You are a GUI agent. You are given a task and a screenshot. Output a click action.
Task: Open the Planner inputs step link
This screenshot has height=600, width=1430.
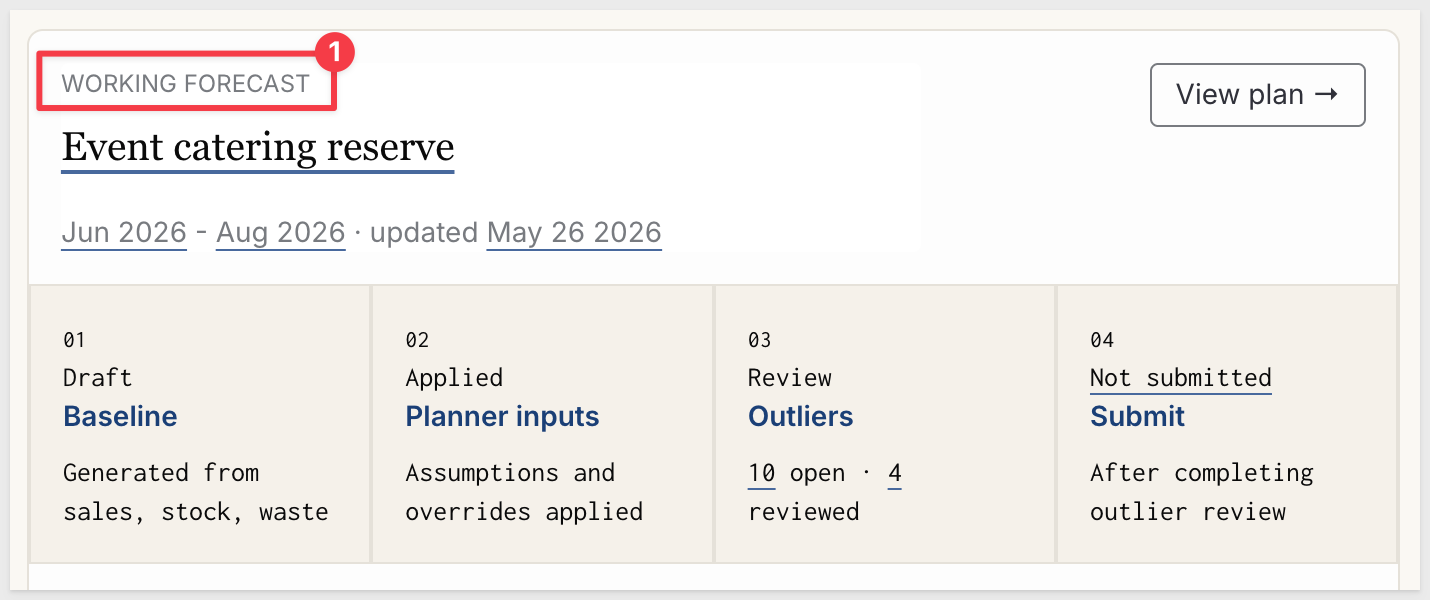coord(502,417)
